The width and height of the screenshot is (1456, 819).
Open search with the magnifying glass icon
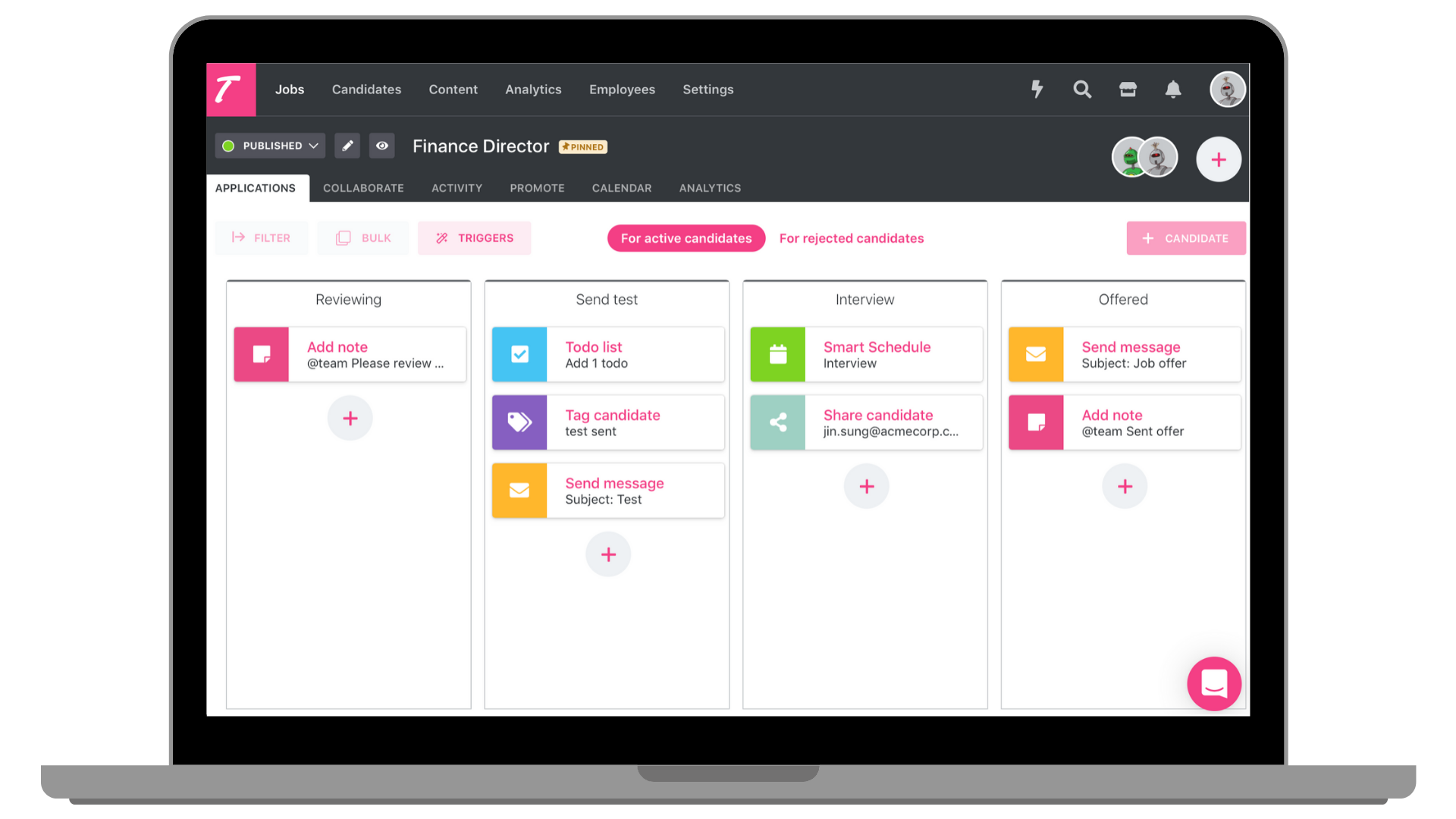coord(1082,89)
